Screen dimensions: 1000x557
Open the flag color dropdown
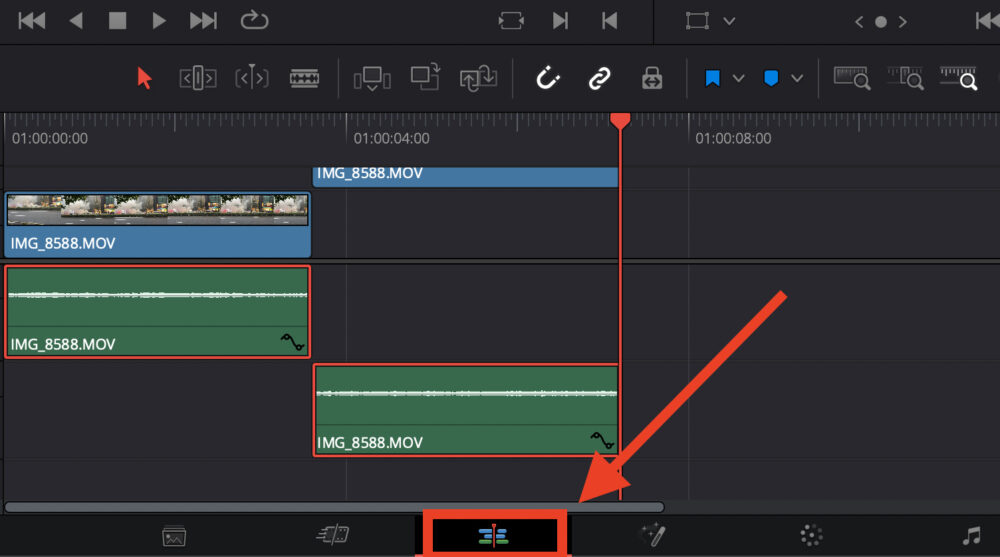point(739,78)
